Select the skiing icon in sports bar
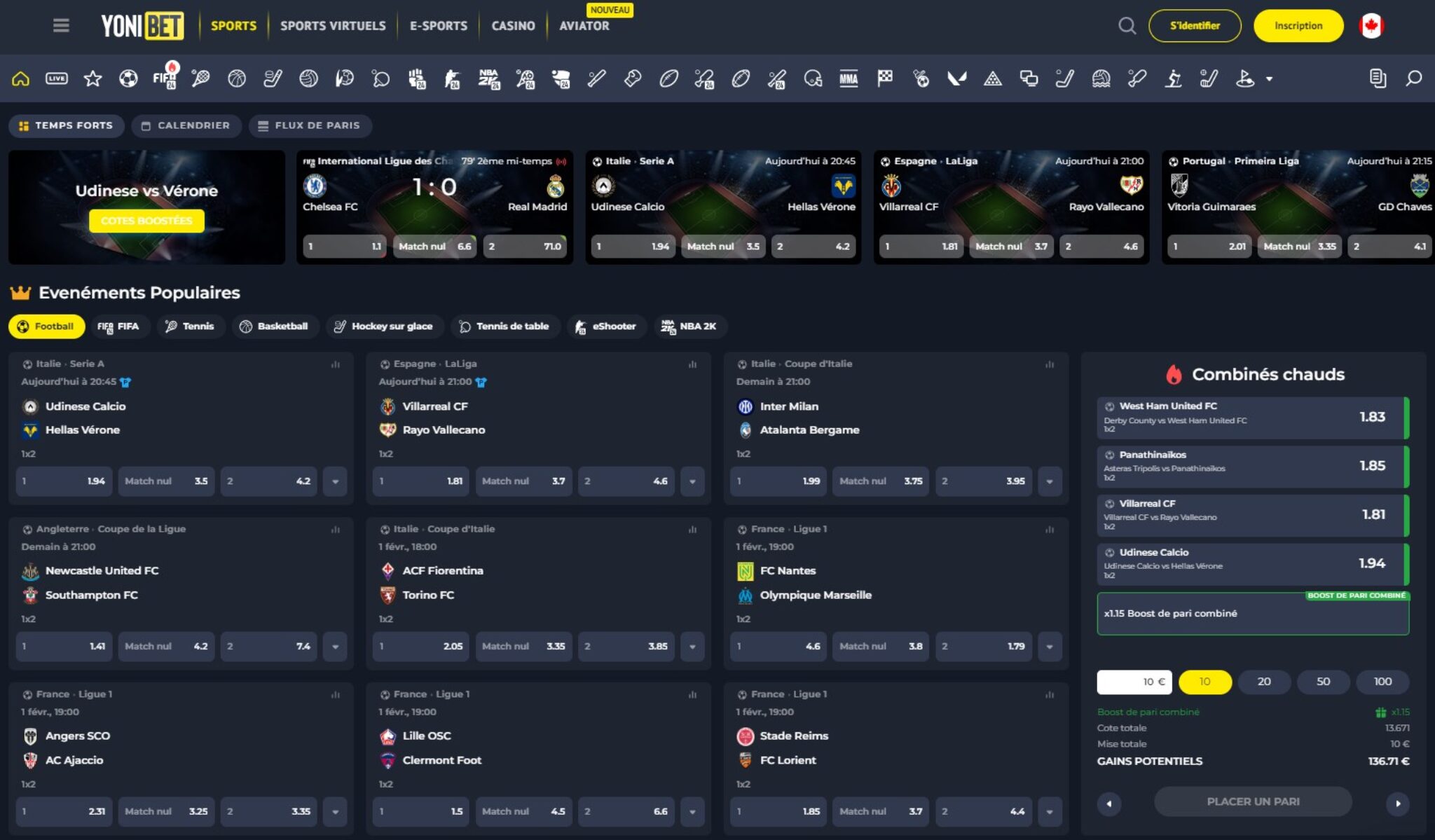This screenshot has height=840, width=1435. pos(1173,78)
